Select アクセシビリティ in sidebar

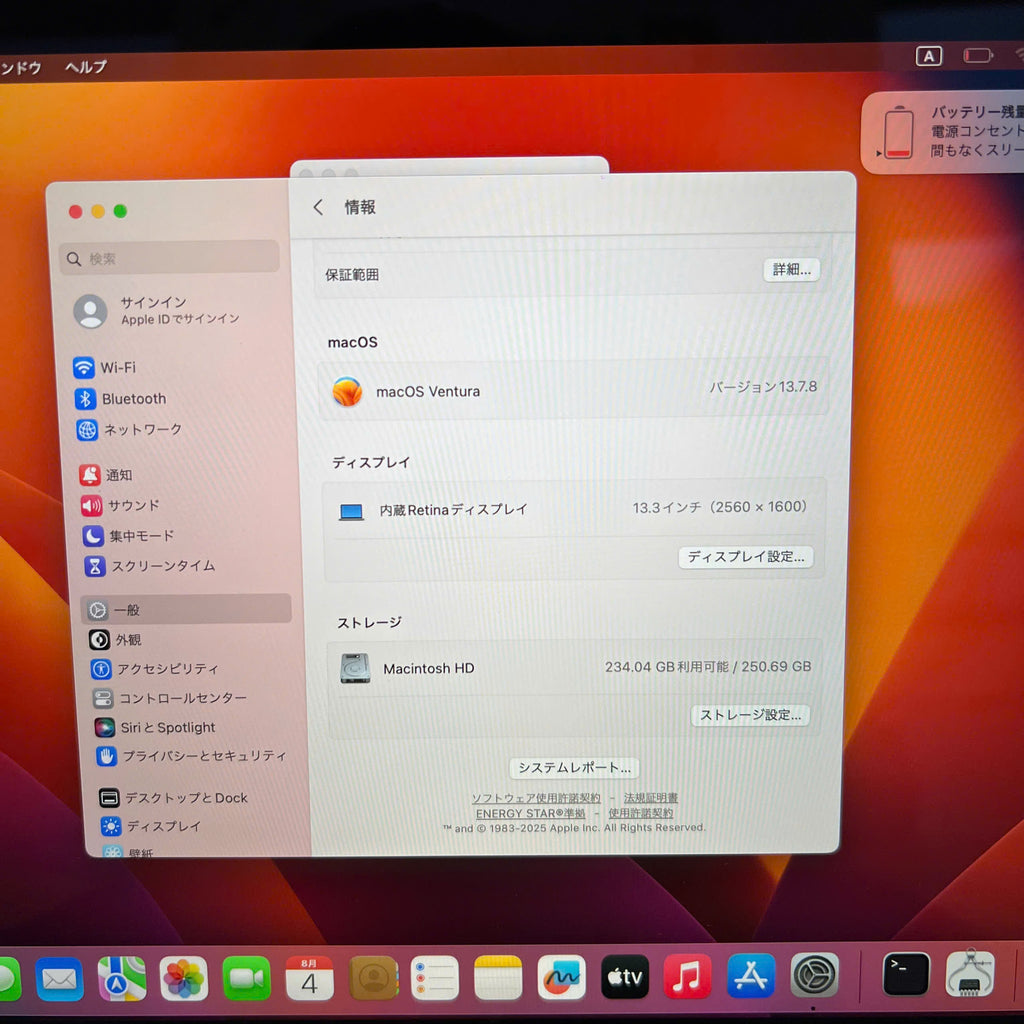click(x=155, y=669)
